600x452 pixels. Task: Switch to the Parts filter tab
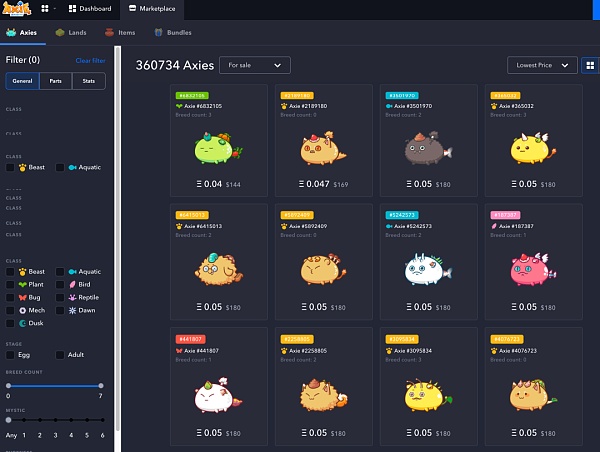[x=55, y=81]
